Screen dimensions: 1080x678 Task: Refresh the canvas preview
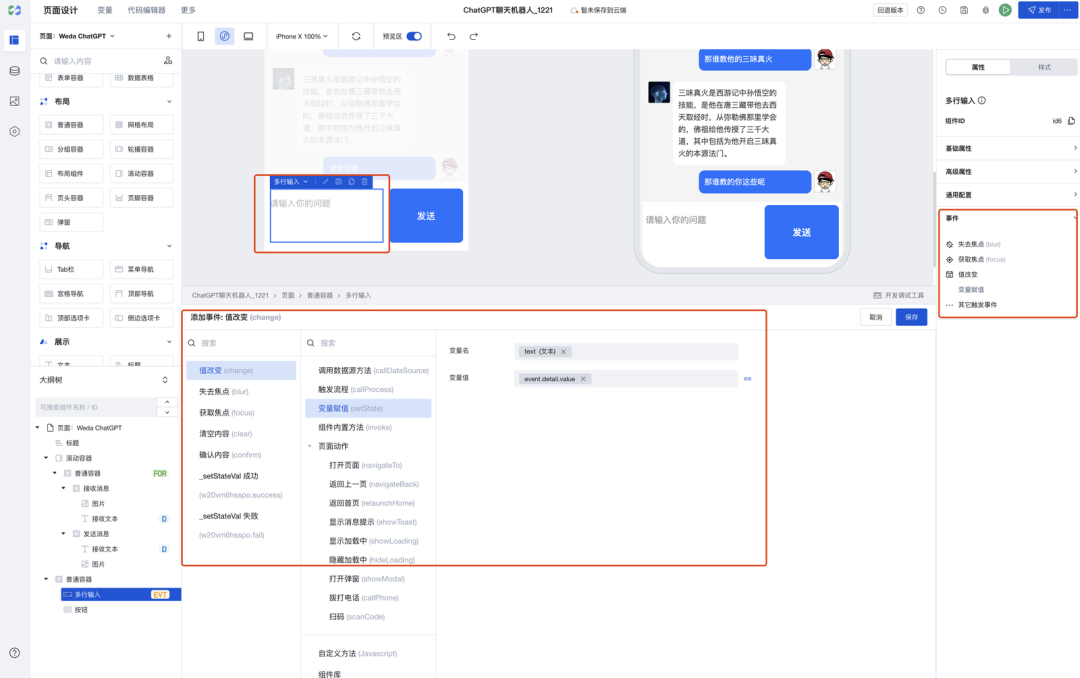pyautogui.click(x=356, y=37)
